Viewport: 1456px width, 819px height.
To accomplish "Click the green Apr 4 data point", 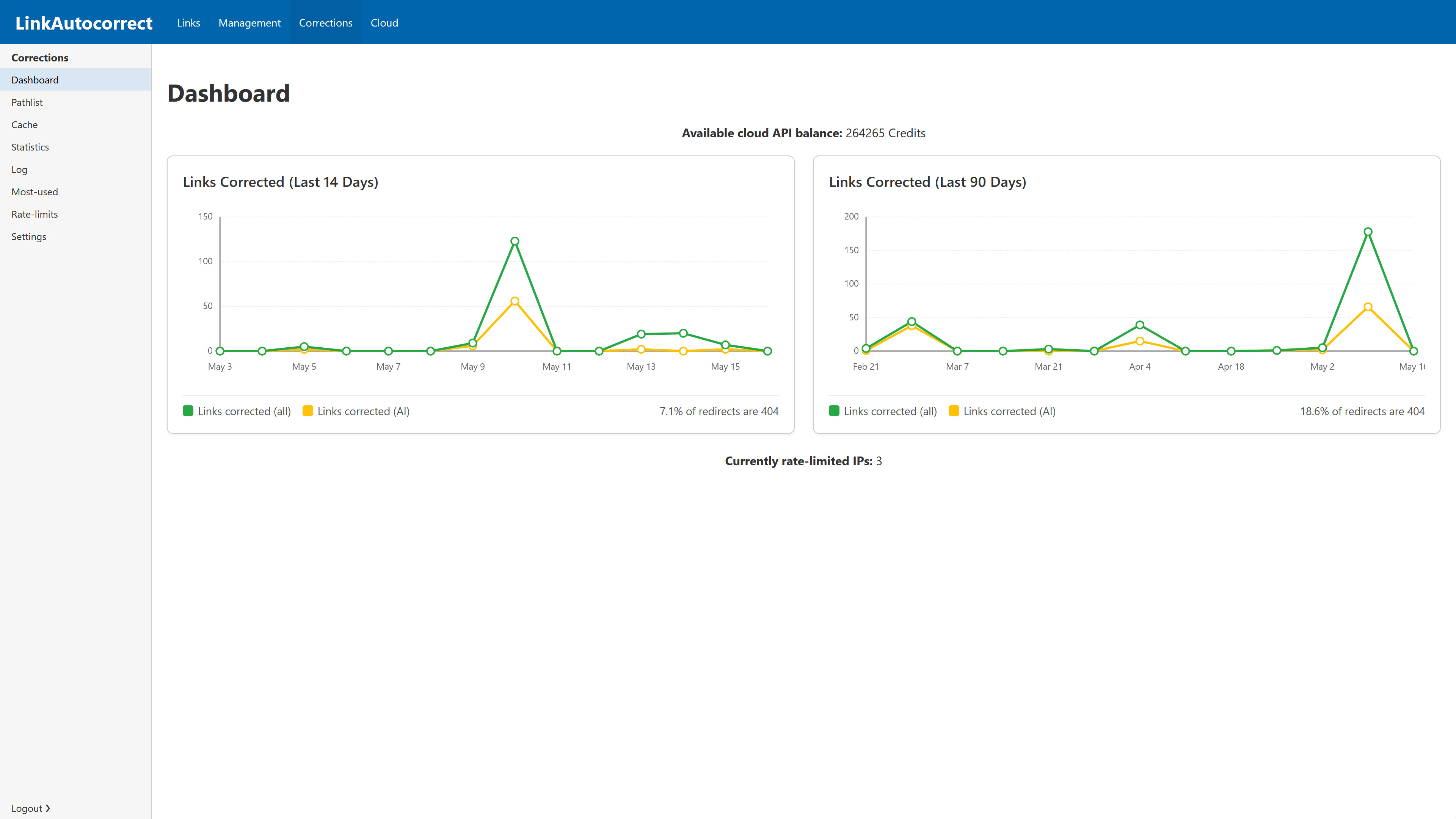I will pos(1139,325).
